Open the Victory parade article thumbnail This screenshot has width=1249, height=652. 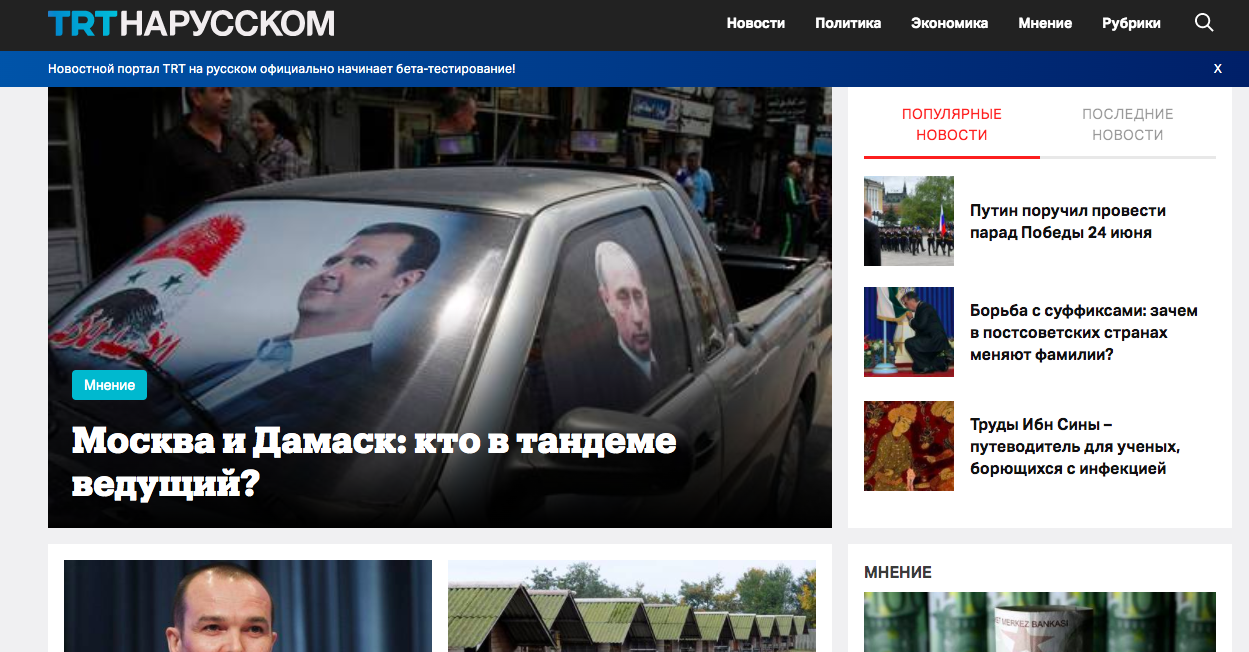pos(908,221)
